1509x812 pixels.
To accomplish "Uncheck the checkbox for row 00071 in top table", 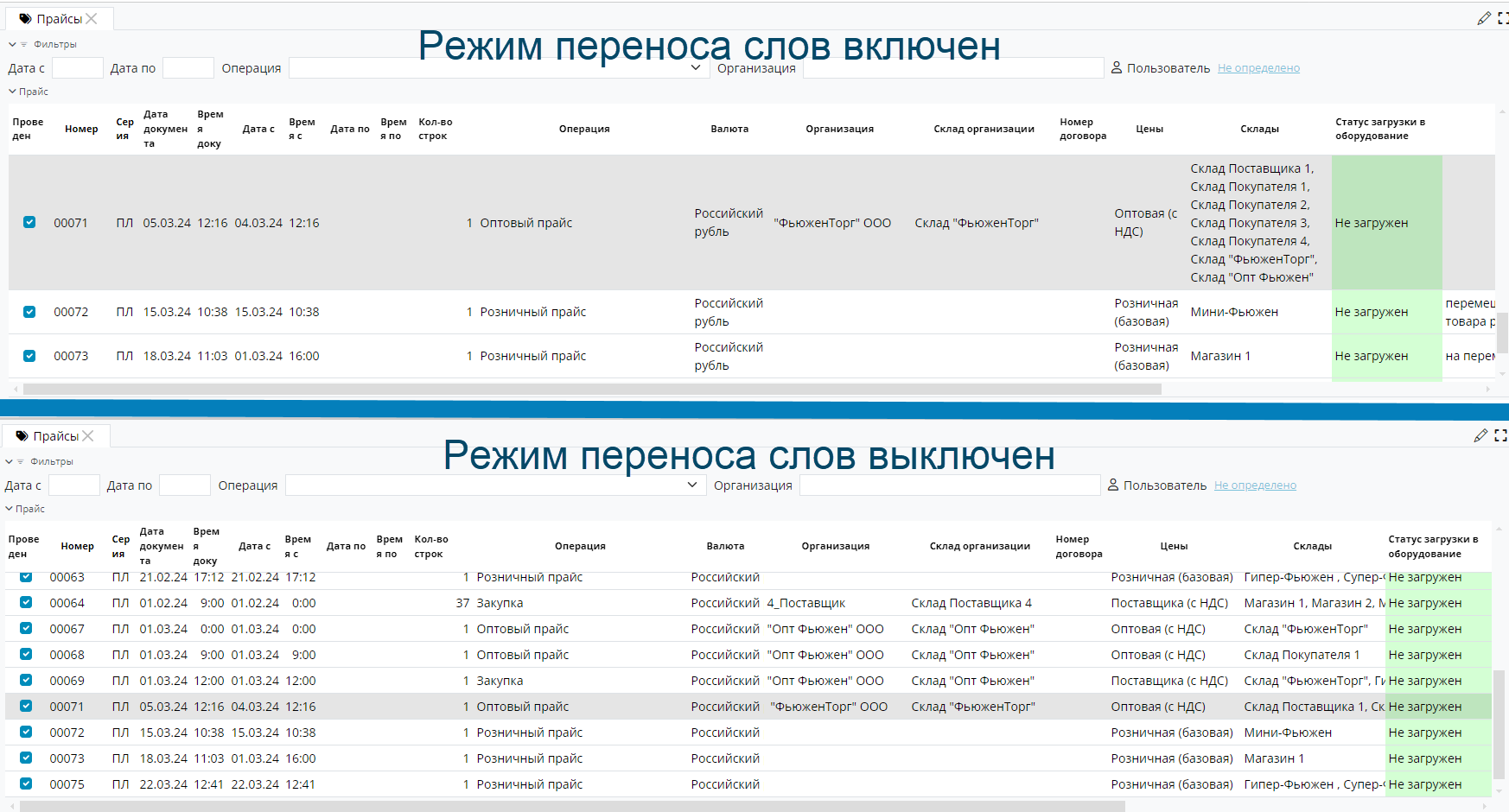I will (29, 222).
